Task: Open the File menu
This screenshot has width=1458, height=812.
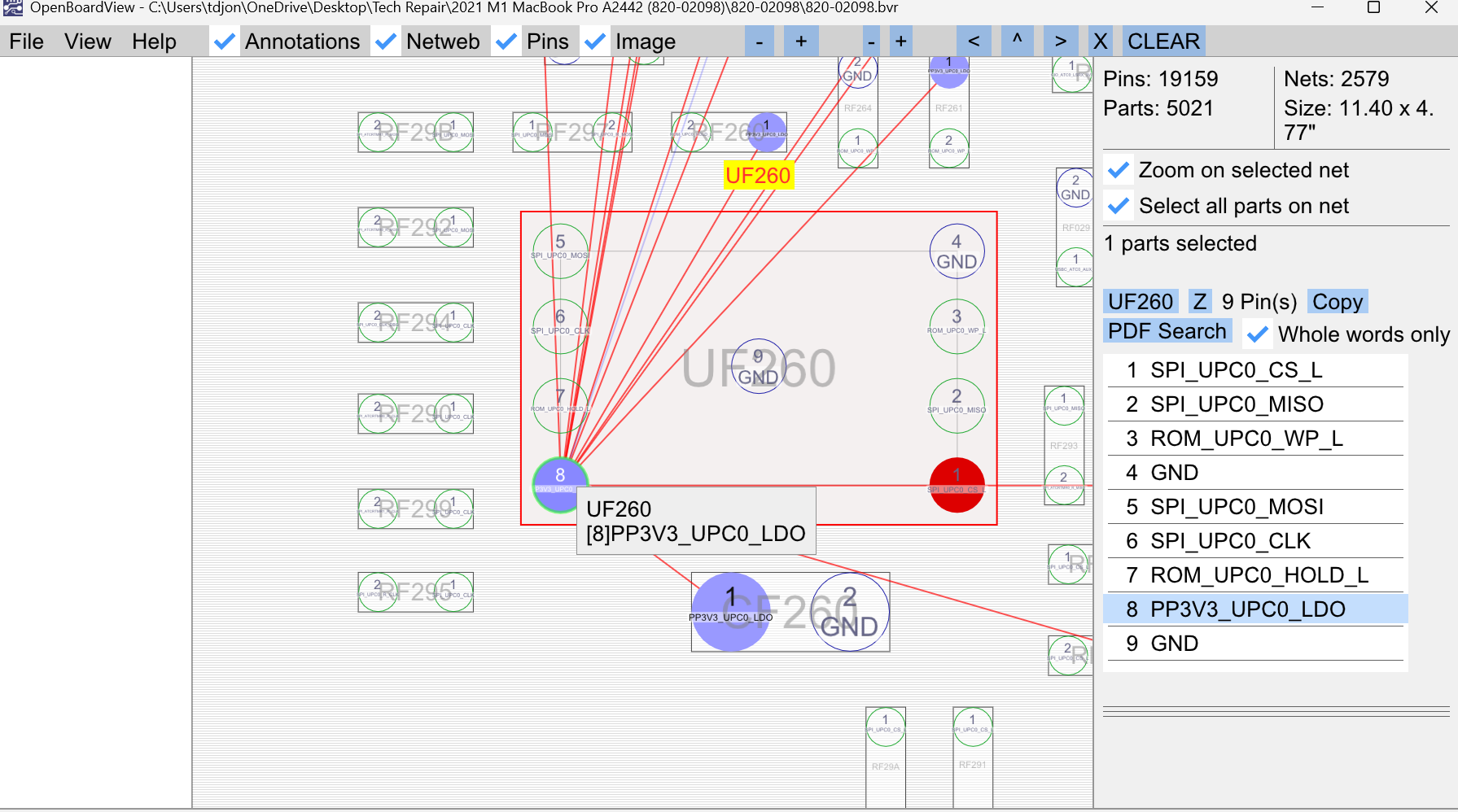Action: coord(27,41)
